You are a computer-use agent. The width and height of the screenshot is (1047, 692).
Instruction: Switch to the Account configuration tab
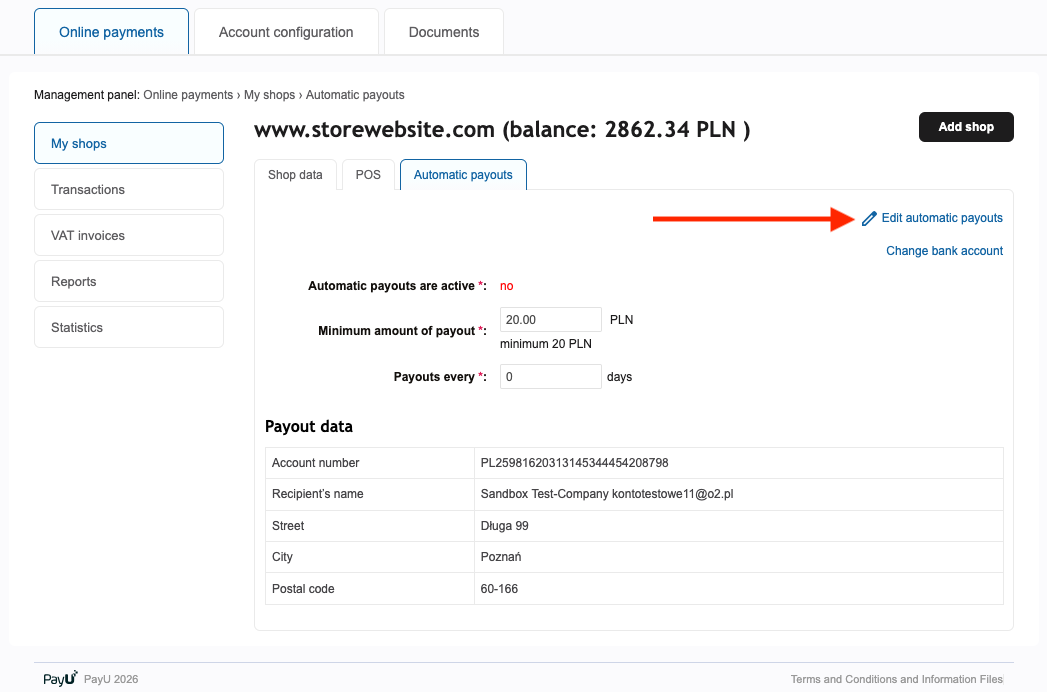286,32
